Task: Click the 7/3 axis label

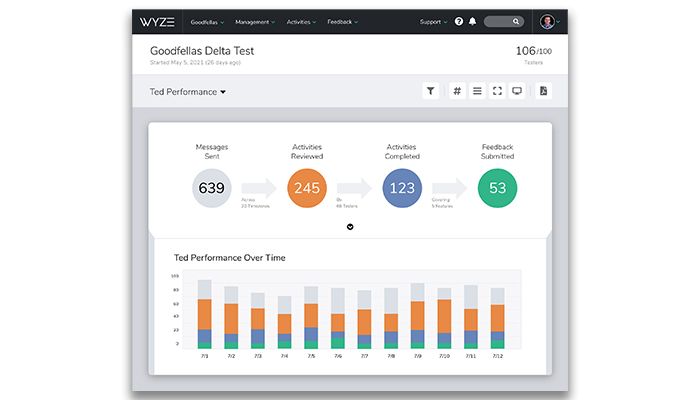Action: point(258,356)
